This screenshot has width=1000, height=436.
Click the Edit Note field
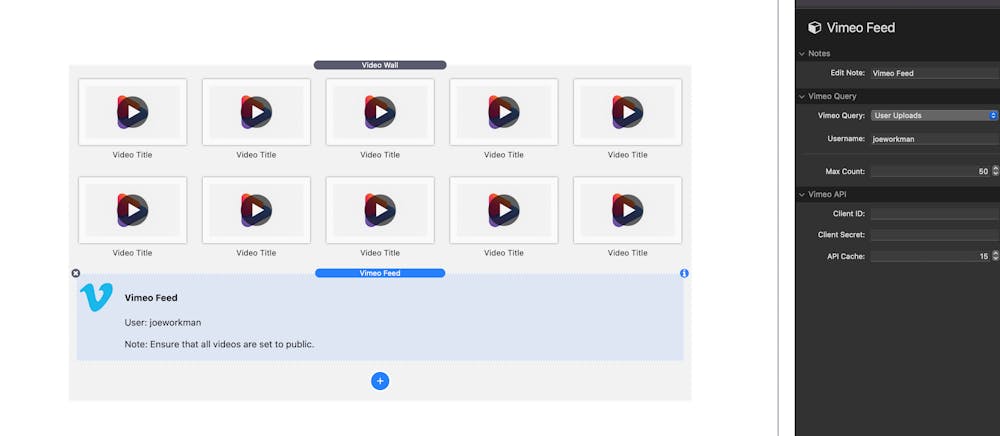coord(935,73)
